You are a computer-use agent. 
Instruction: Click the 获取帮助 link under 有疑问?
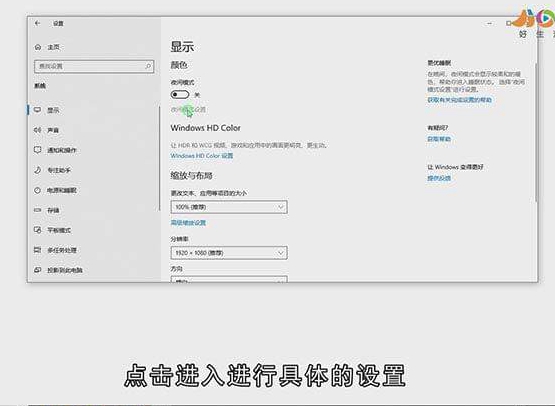(439, 139)
